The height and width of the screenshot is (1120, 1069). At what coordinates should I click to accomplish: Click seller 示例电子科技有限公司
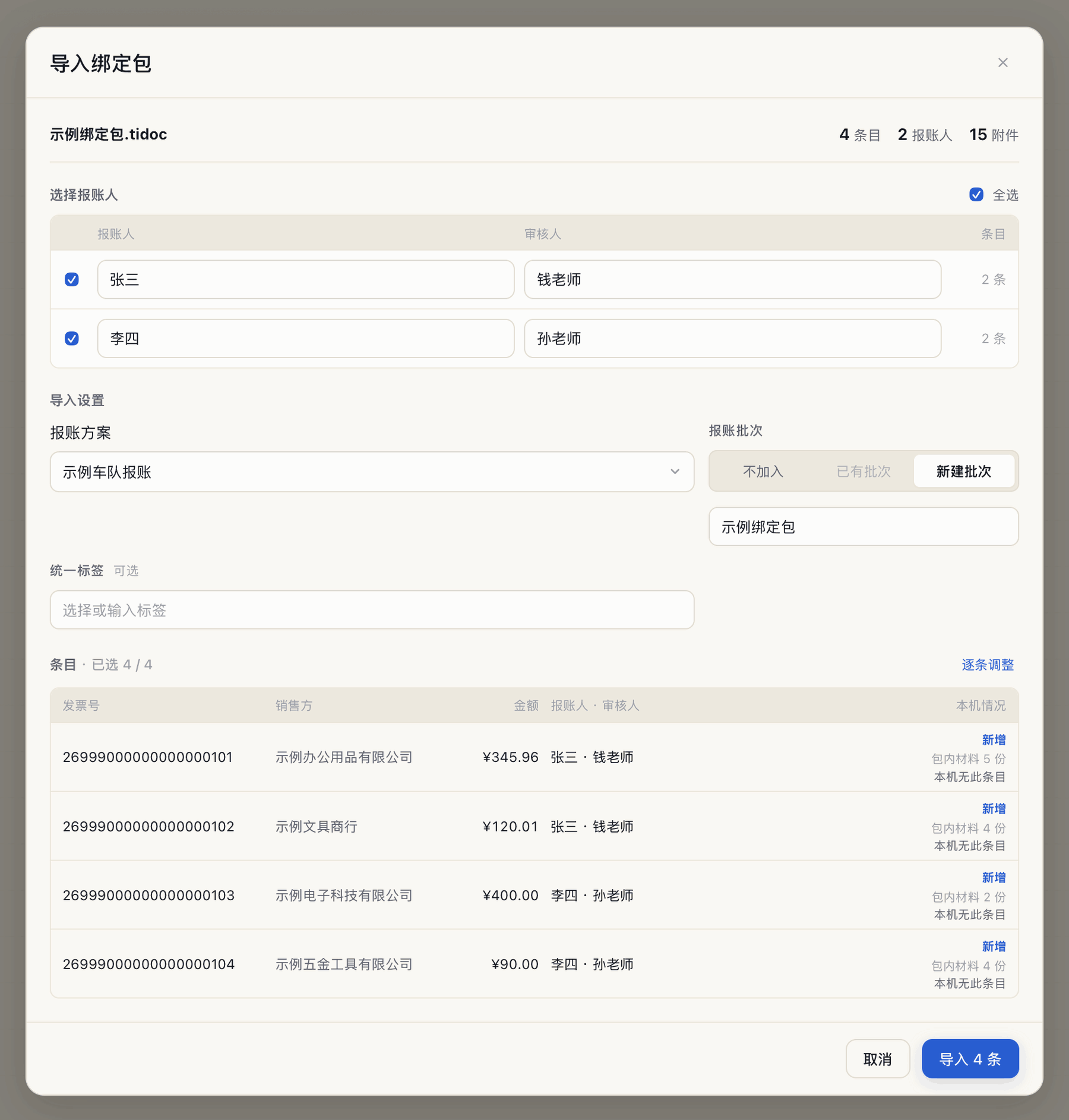[344, 895]
